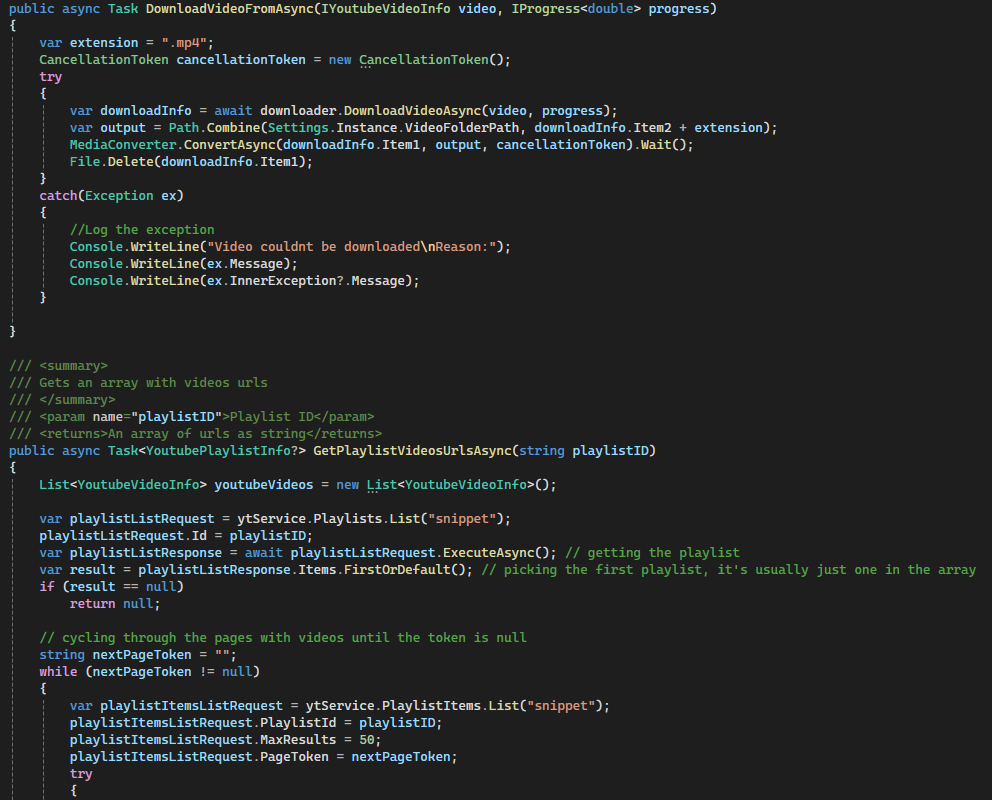Image resolution: width=992 pixels, height=800 pixels.
Task: Click the GetPlaylistVideosUrlsAsync method name
Action: coord(412,451)
